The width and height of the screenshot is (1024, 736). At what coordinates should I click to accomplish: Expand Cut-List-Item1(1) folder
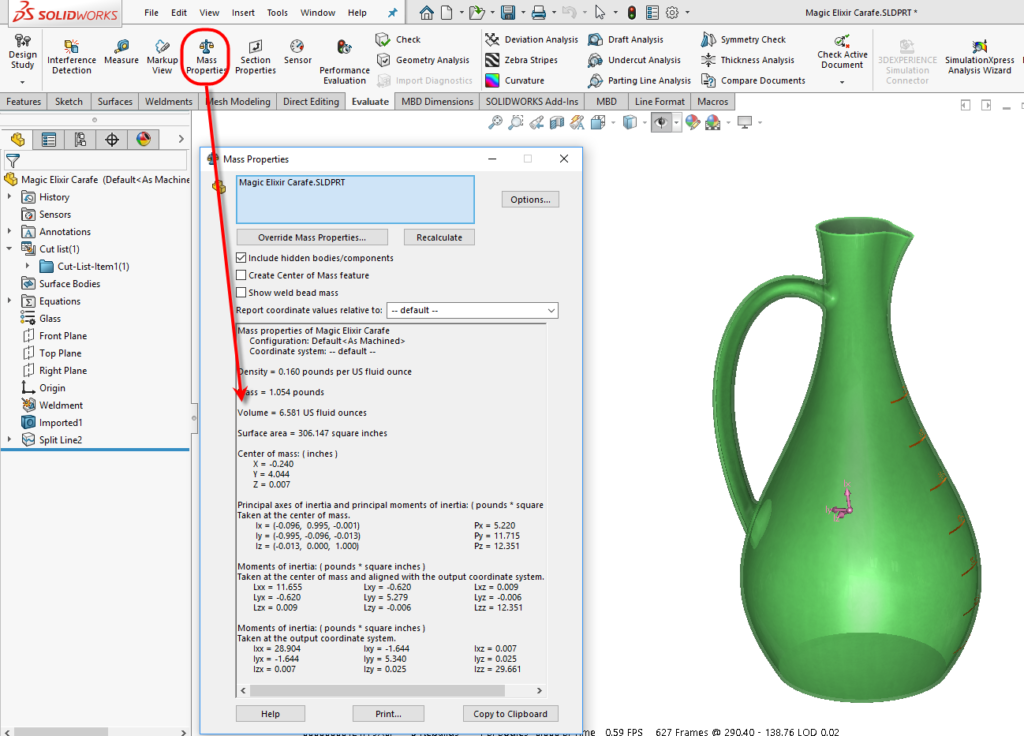(27, 266)
